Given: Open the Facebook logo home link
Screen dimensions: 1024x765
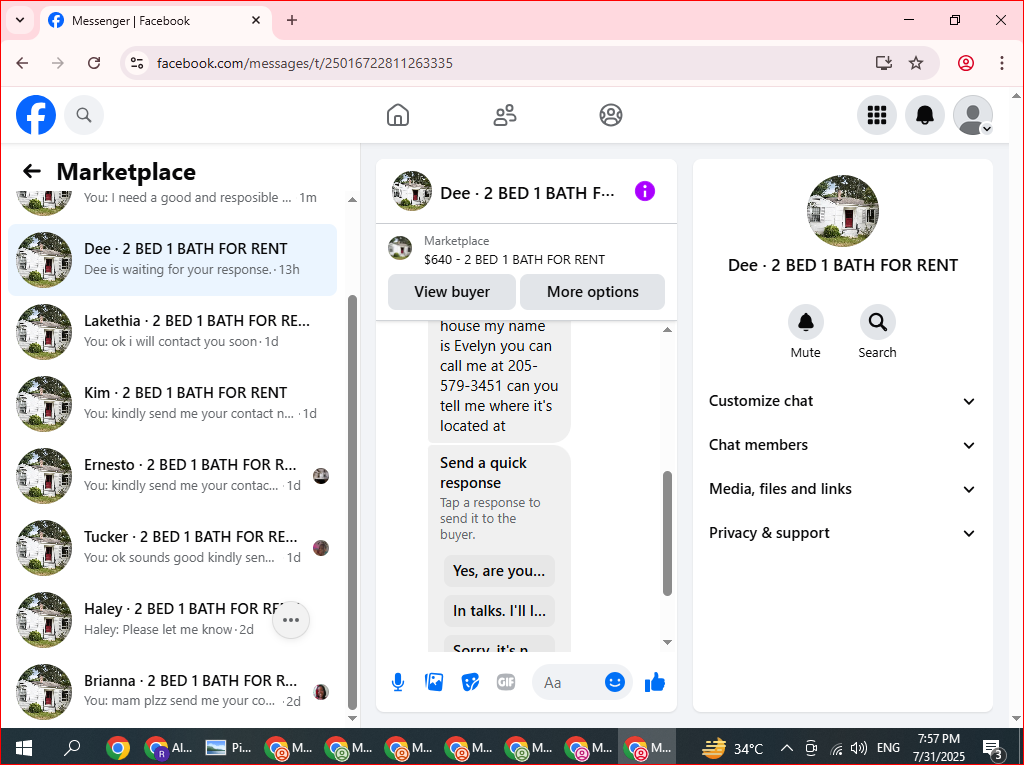Looking at the screenshot, I should 36,115.
